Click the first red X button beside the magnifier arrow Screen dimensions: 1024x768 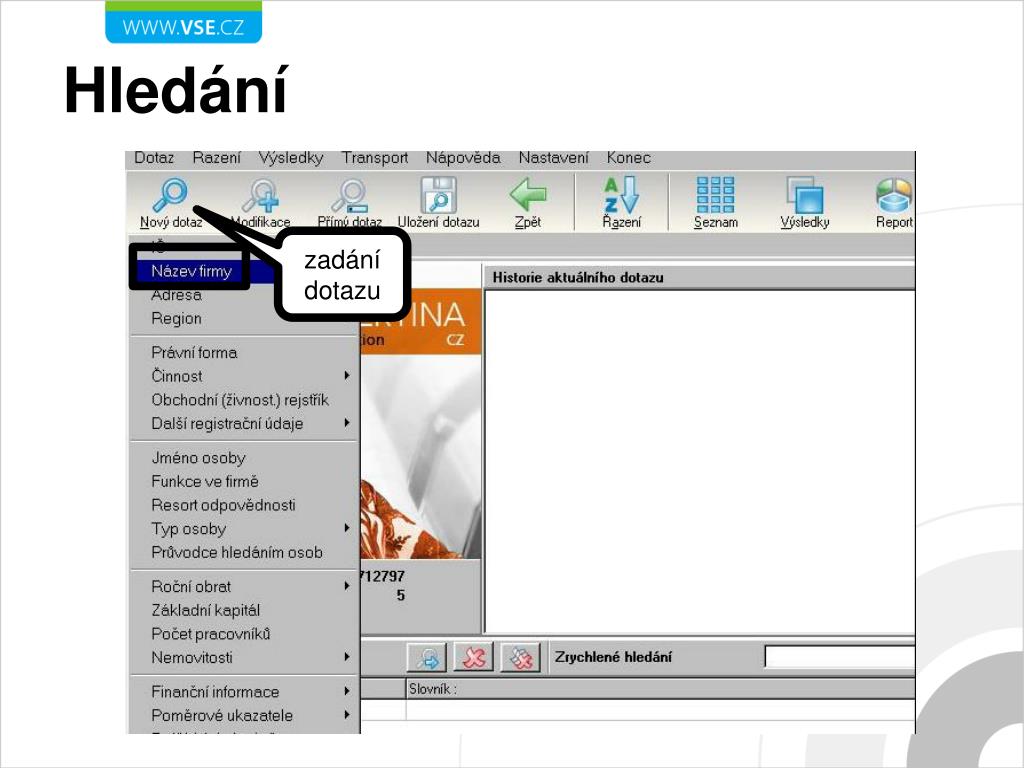click(x=473, y=657)
